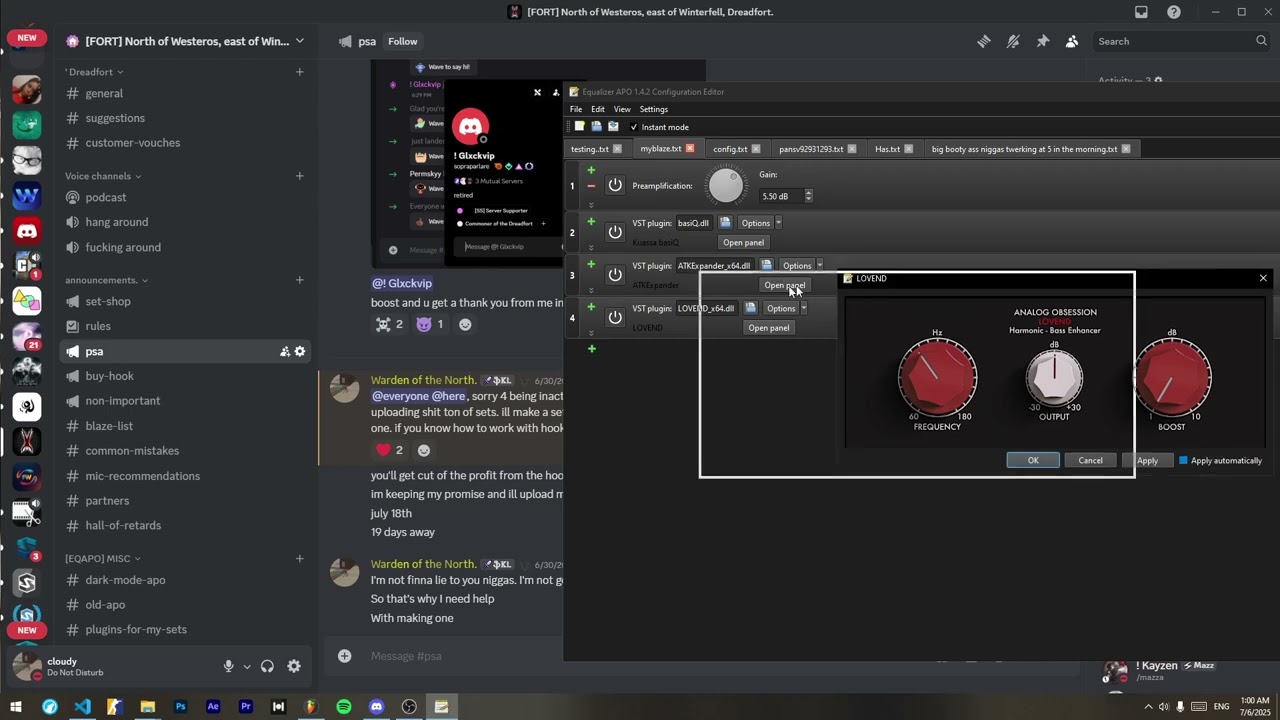
Task: Browse for the ATKExpander_x64.dll plugin file
Action: (766, 266)
